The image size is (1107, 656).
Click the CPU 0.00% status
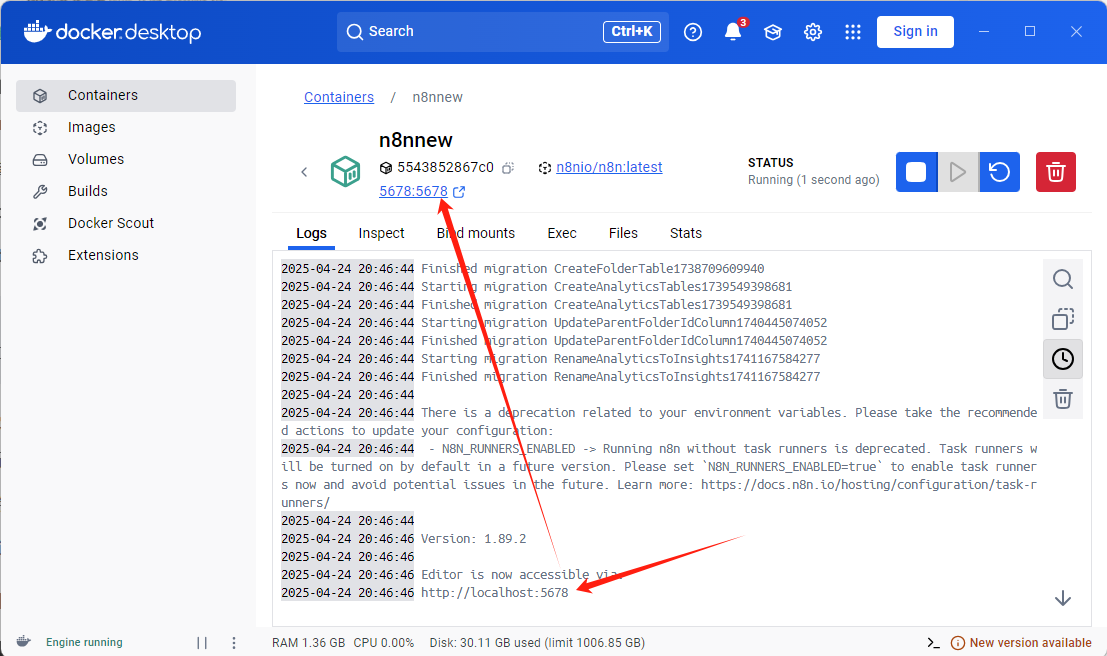tap(383, 643)
